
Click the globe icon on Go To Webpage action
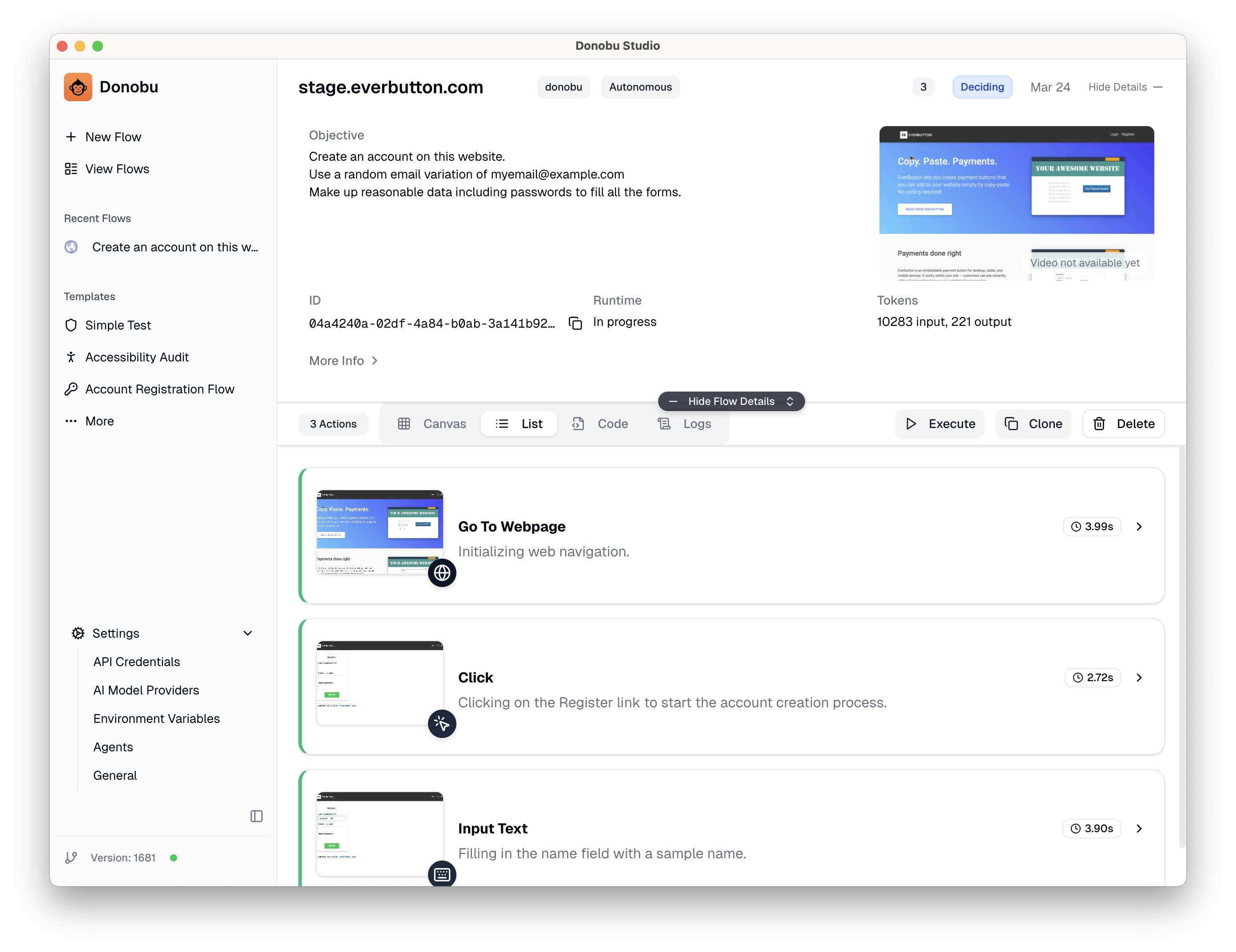pos(442,573)
